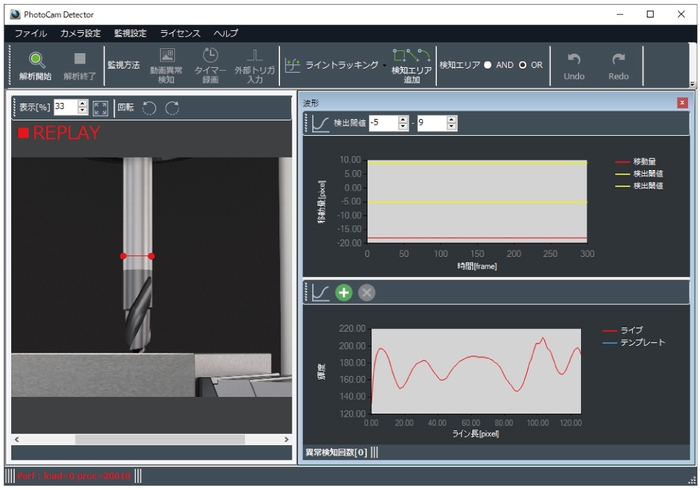Rotate image counterclockwise
The width and height of the screenshot is (700, 490).
coord(149,108)
